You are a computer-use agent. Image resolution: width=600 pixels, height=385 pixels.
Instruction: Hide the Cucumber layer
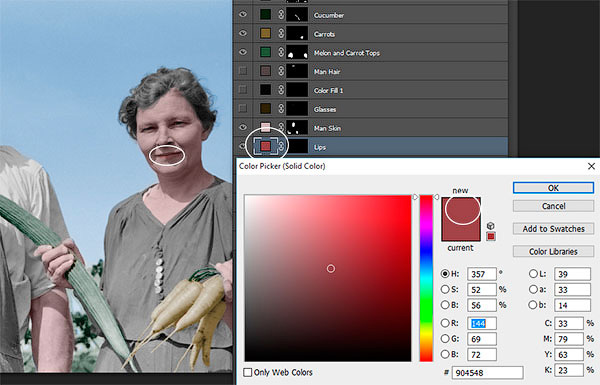pyautogui.click(x=243, y=15)
